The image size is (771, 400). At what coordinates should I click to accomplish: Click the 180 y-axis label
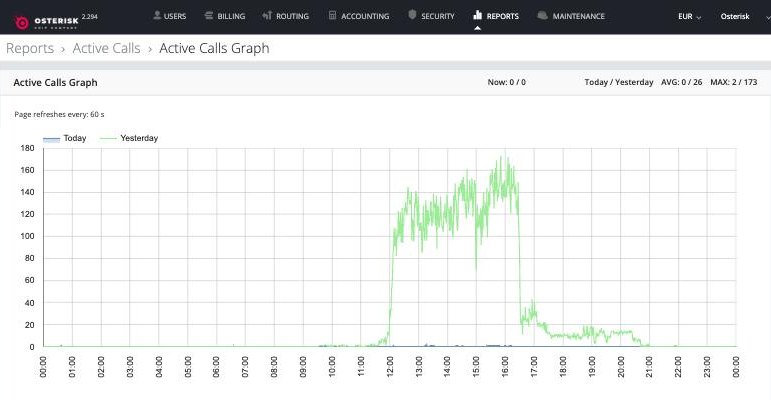(28, 148)
